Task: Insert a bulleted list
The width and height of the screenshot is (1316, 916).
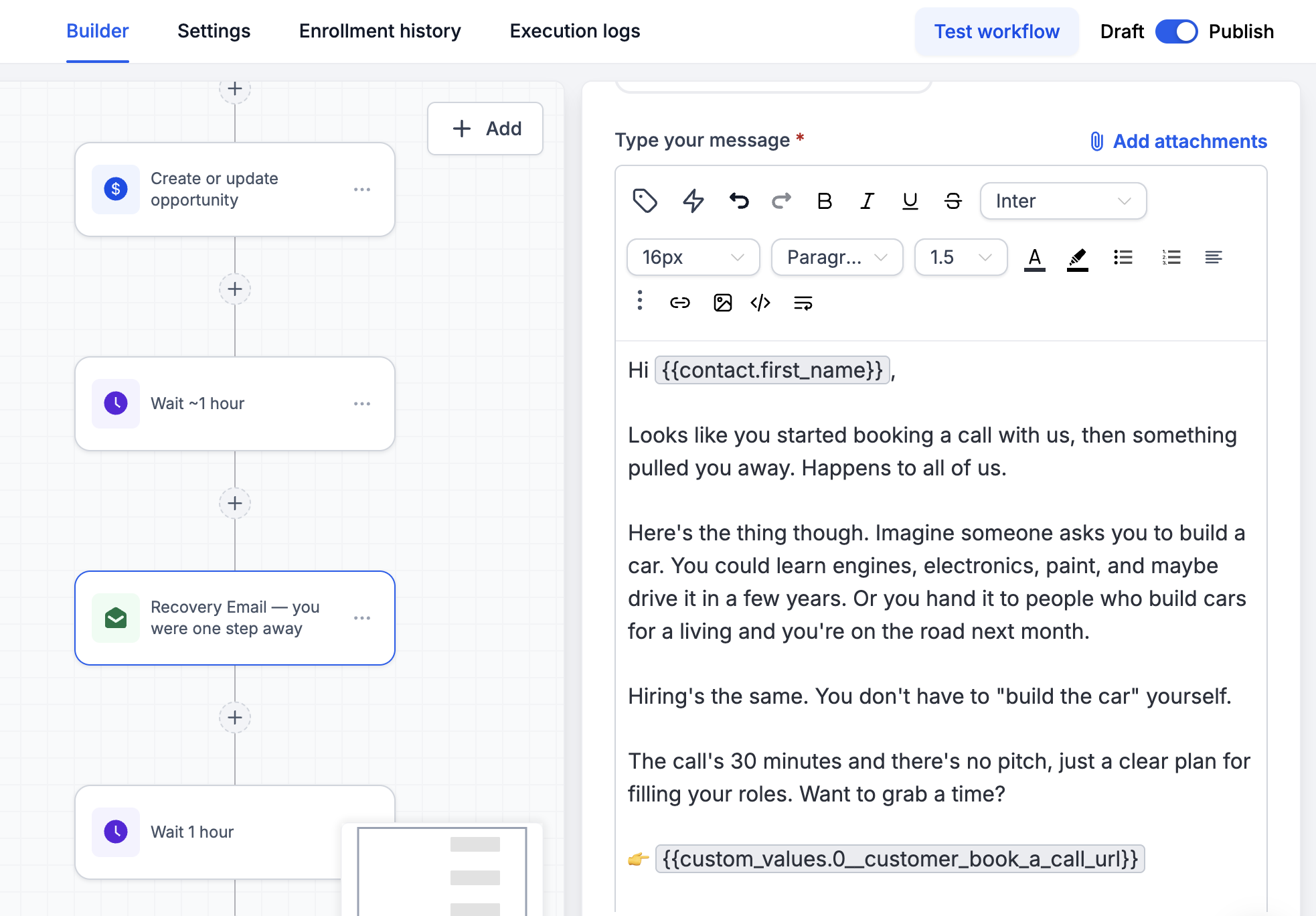Action: (x=1123, y=257)
